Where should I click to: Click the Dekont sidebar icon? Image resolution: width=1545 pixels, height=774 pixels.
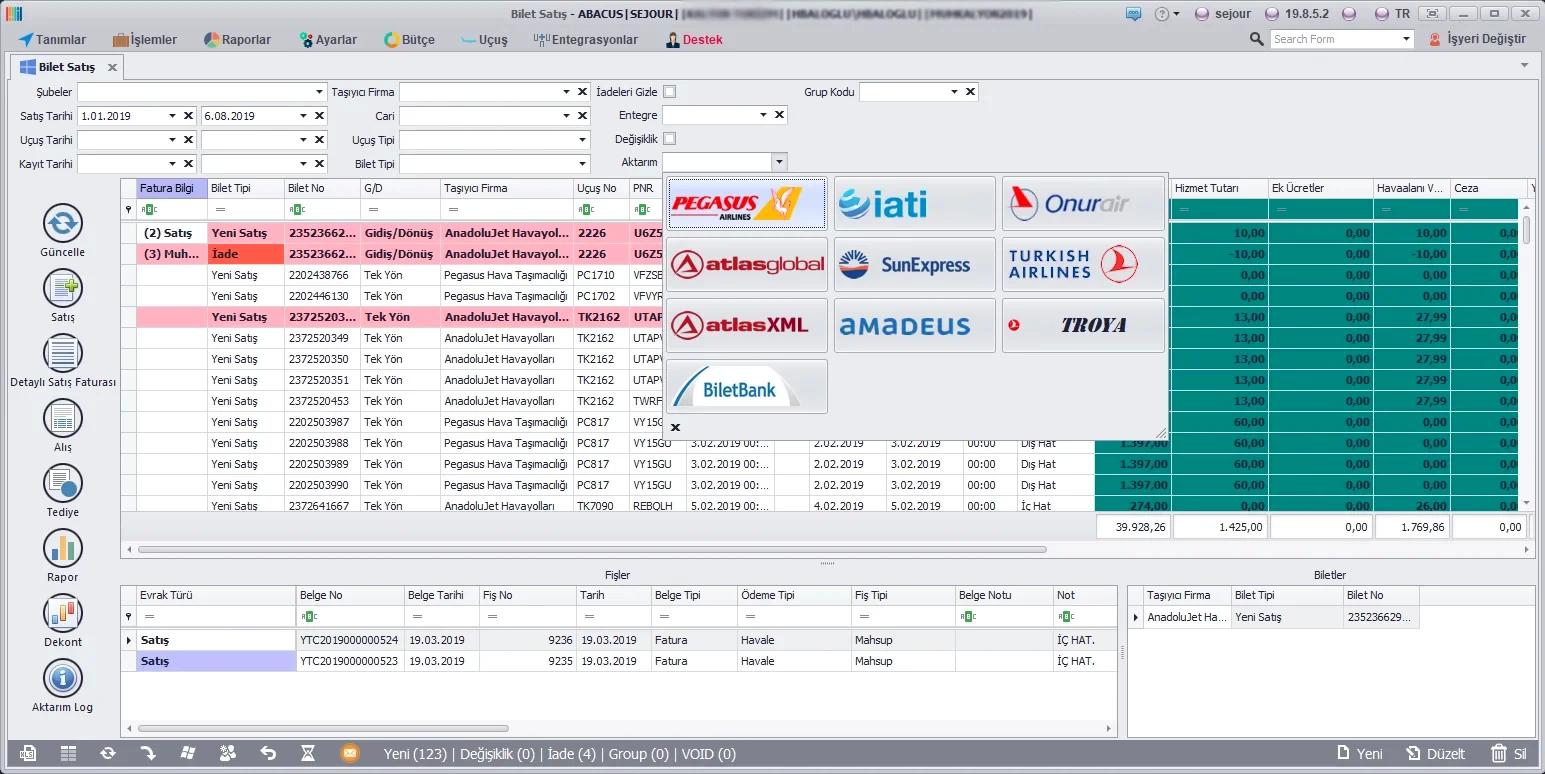pyautogui.click(x=62, y=613)
